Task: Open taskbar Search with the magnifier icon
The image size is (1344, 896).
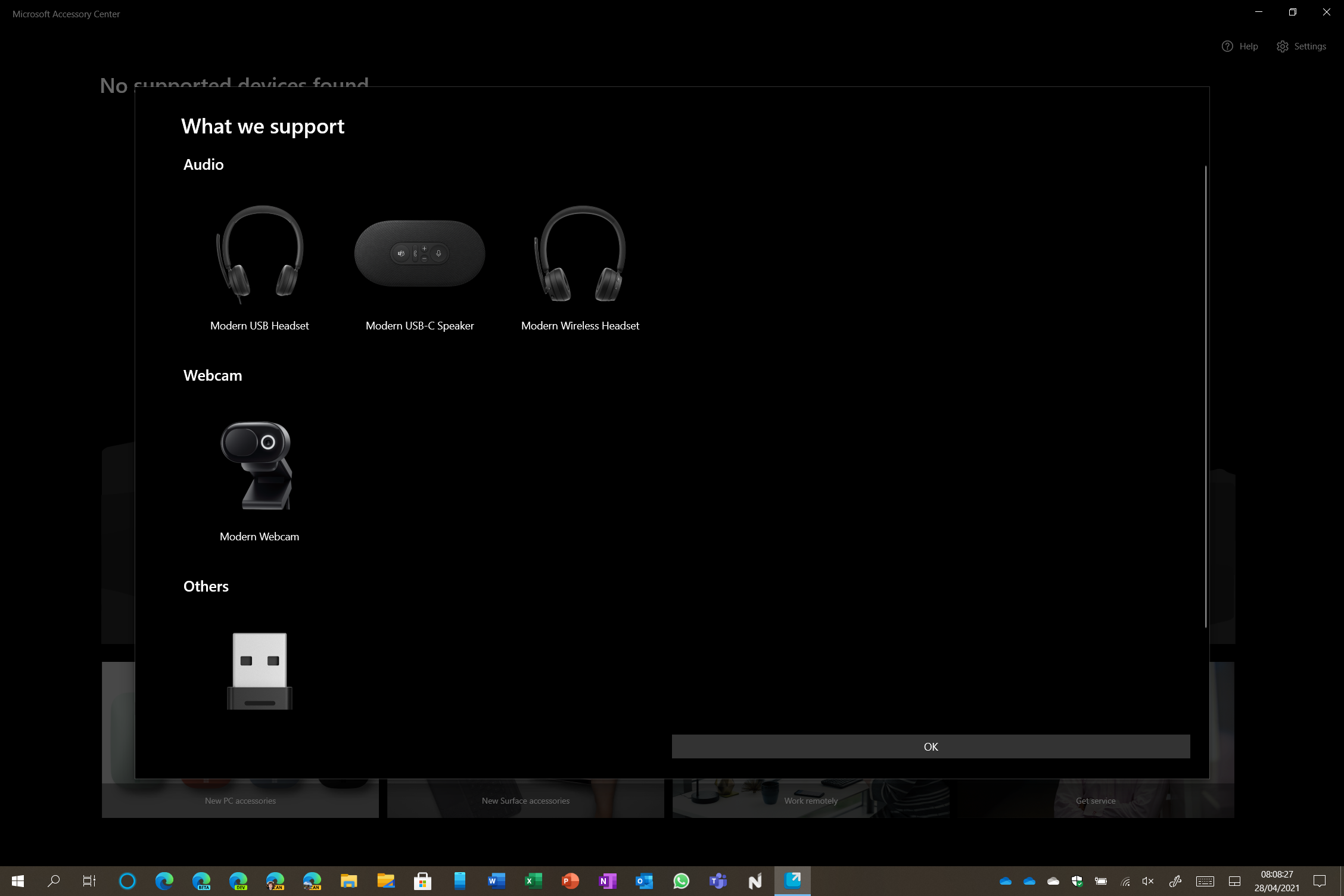Action: coord(54,881)
